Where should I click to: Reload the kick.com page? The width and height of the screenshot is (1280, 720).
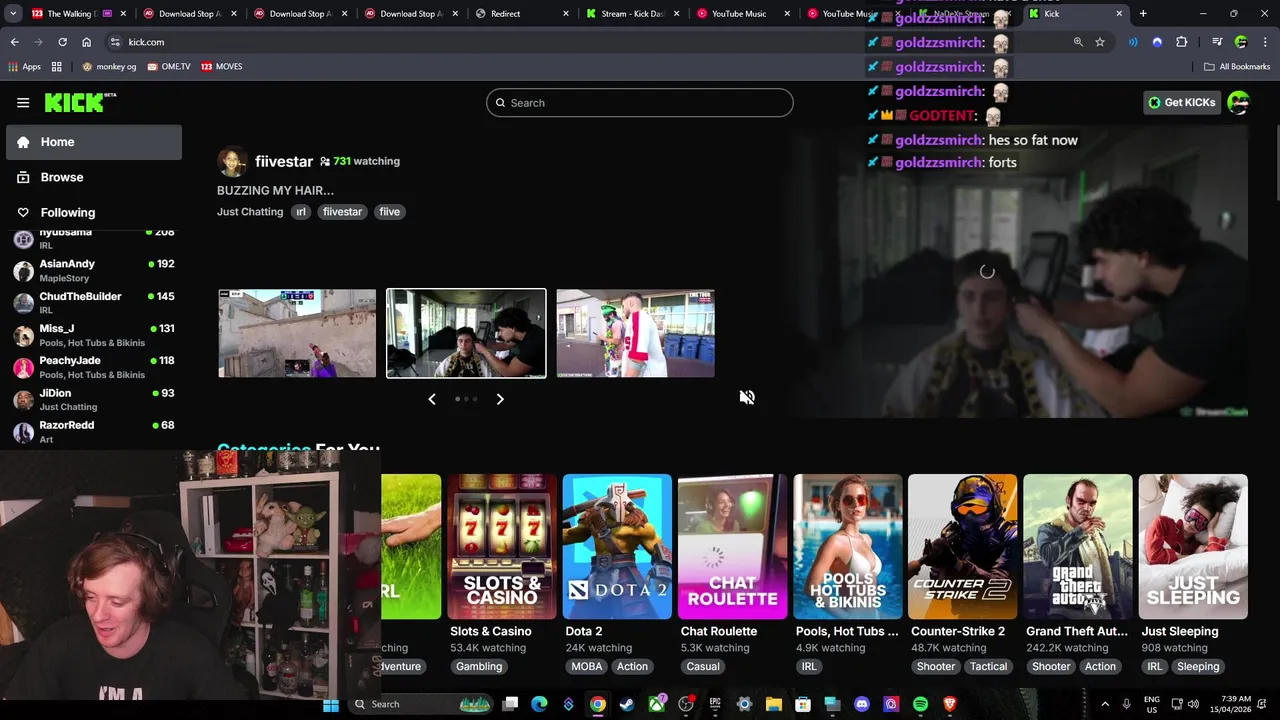pyautogui.click(x=62, y=42)
